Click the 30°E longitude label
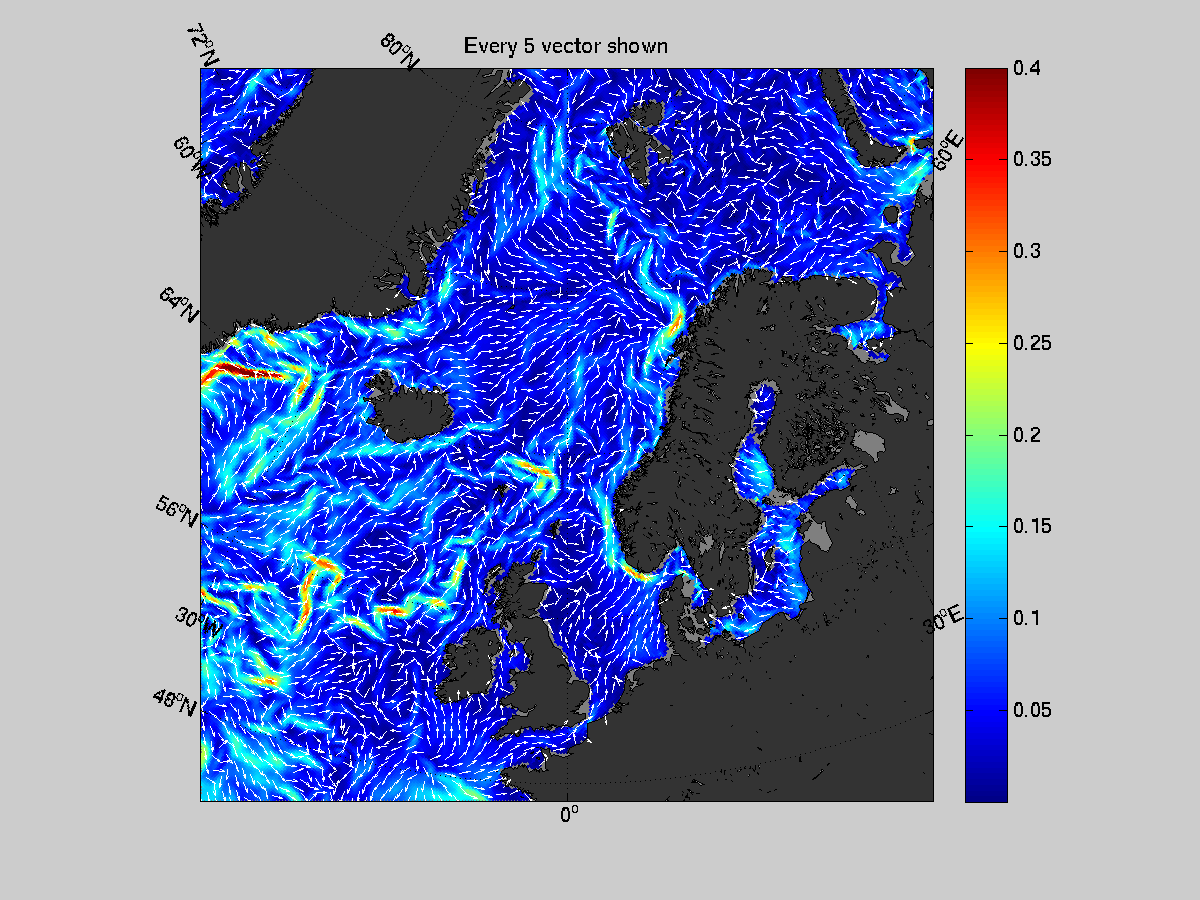 (944, 620)
